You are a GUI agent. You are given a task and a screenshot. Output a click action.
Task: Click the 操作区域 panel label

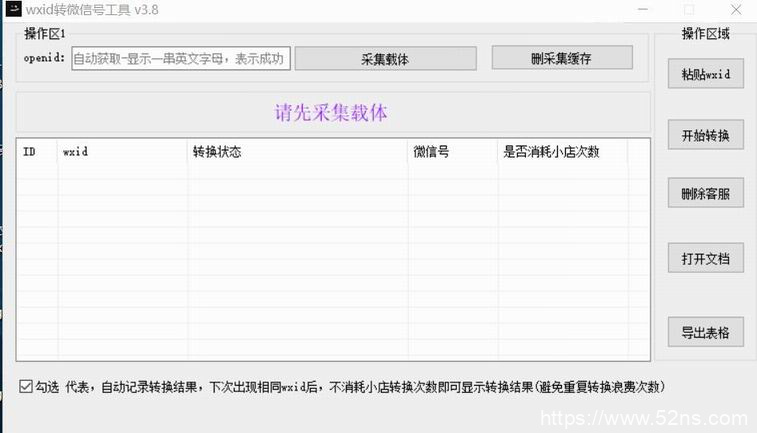pos(705,34)
